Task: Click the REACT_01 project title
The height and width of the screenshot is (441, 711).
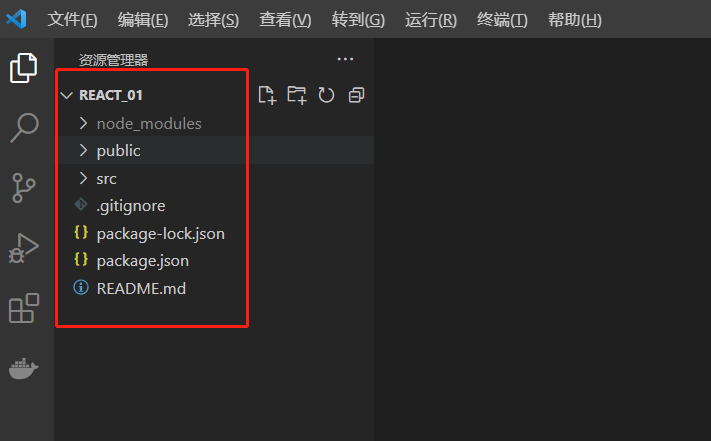Action: 111,95
